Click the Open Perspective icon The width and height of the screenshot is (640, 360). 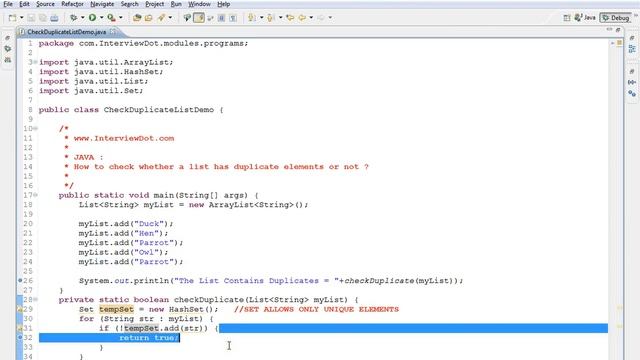[x=567, y=18]
